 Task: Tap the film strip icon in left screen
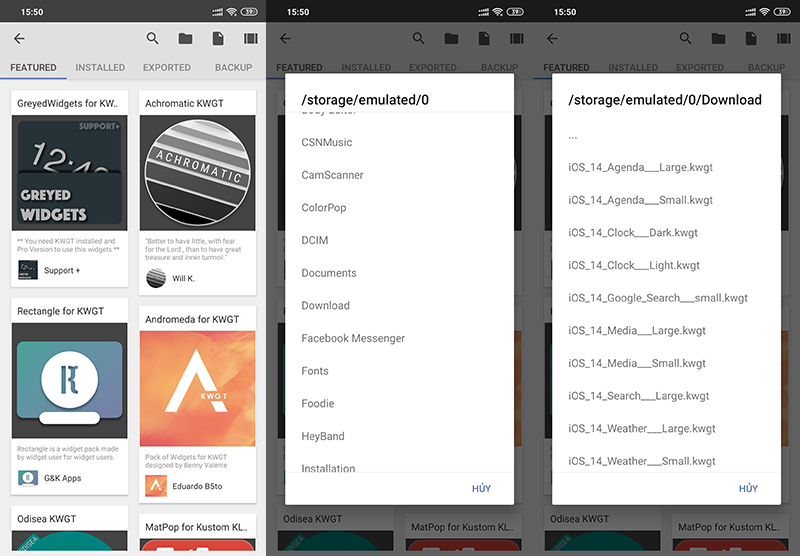tap(251, 38)
